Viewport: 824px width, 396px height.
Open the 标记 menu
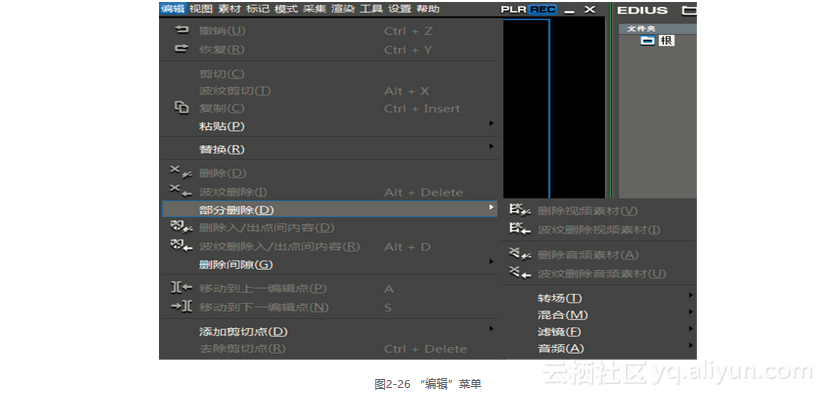[x=258, y=9]
